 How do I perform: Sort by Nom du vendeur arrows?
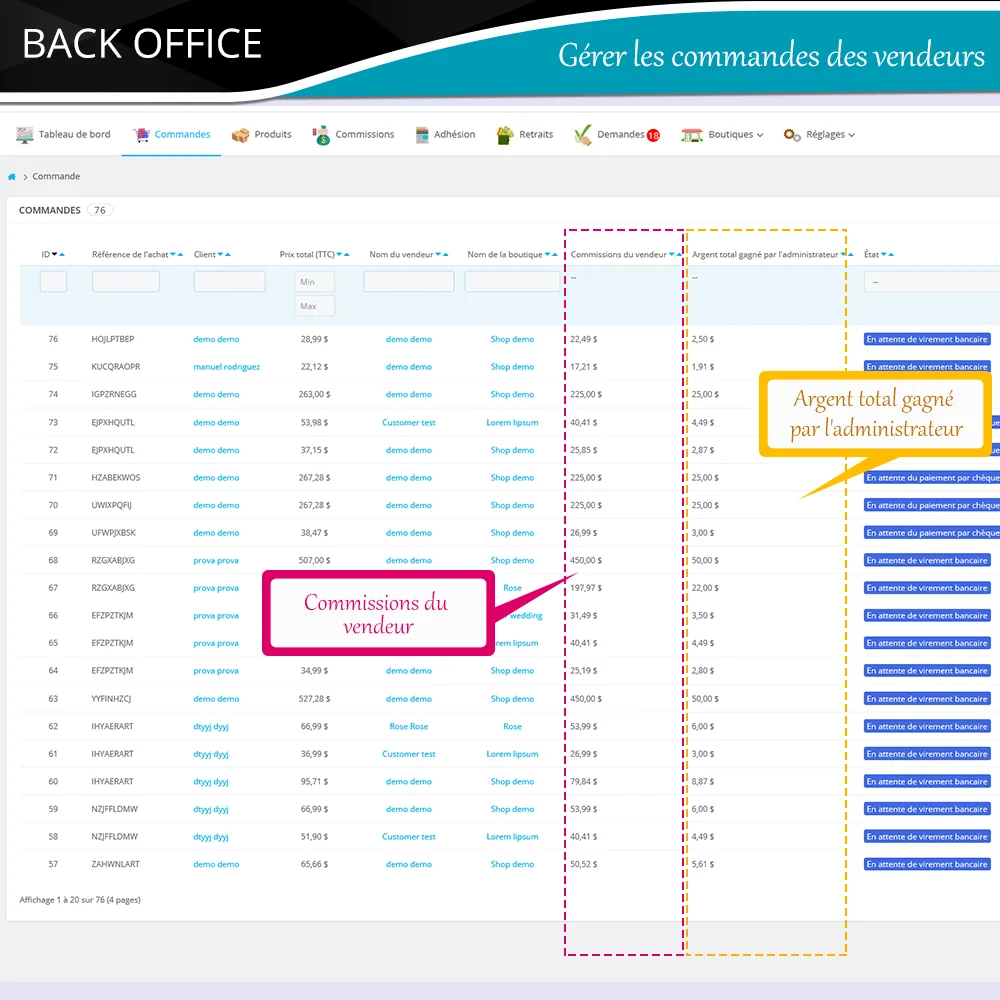[x=442, y=254]
